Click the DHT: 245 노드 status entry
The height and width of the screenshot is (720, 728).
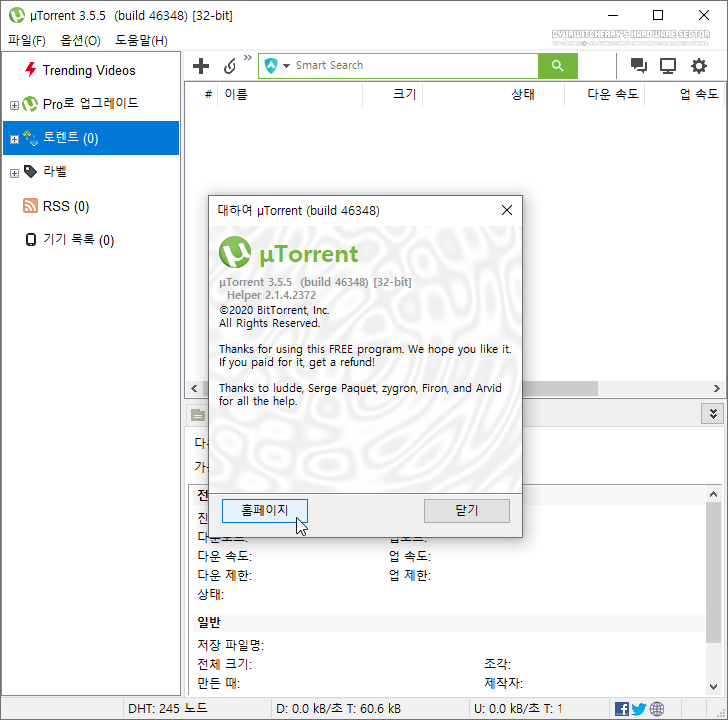click(168, 708)
